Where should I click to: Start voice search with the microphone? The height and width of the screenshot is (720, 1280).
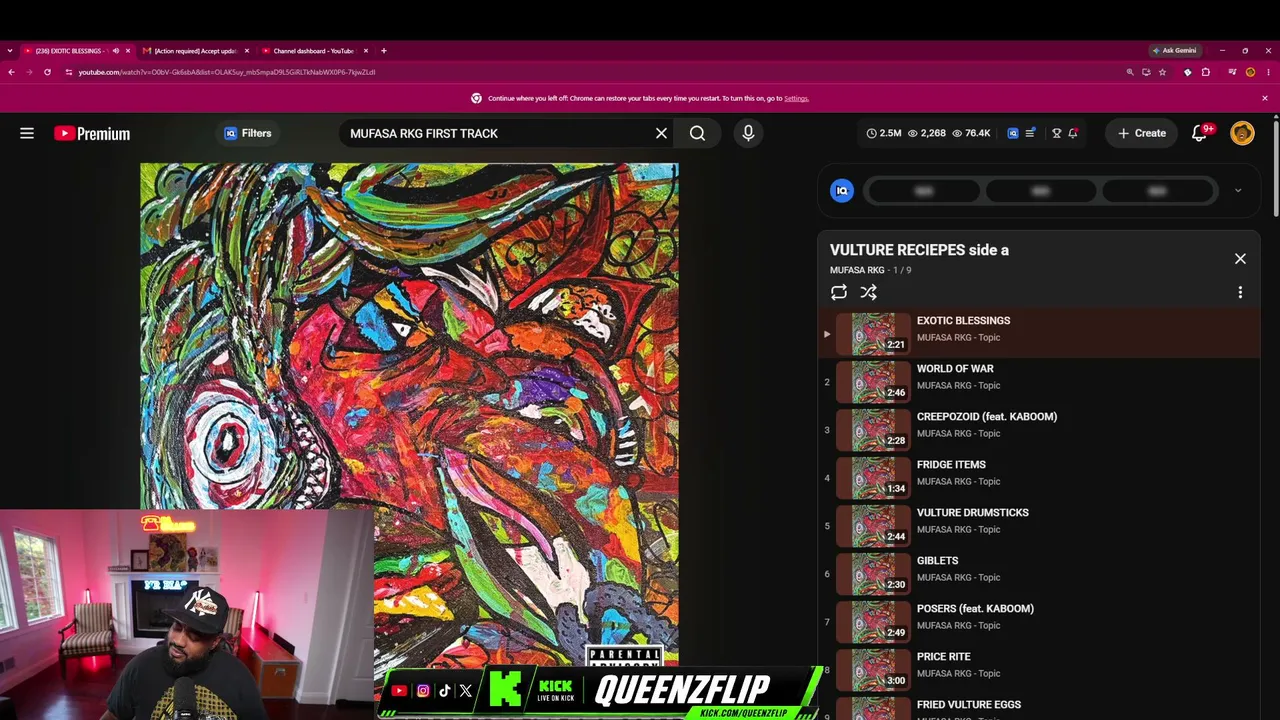click(748, 133)
